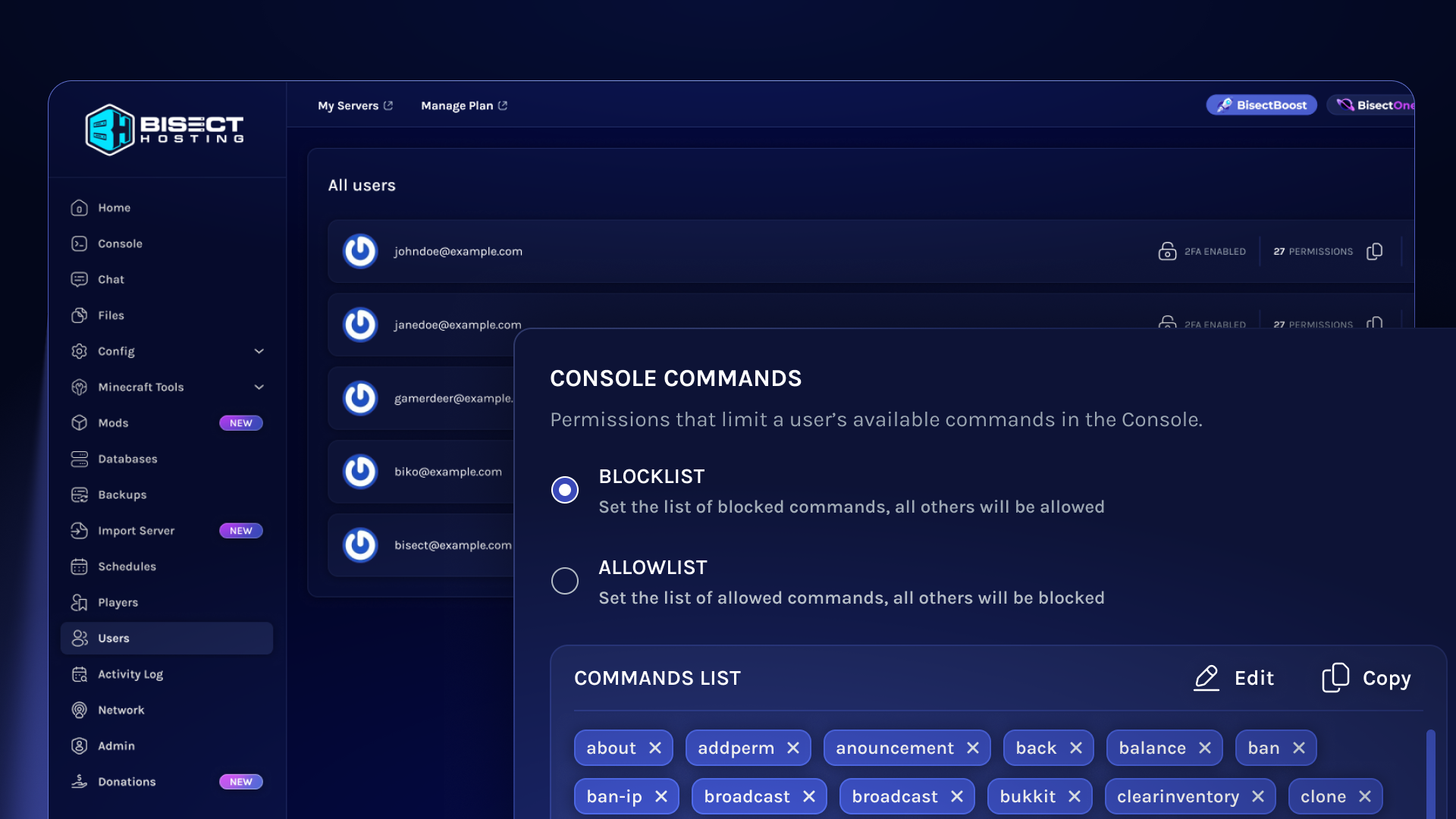Remove the 'clone' command tag
1456x819 pixels.
pyautogui.click(x=1365, y=797)
